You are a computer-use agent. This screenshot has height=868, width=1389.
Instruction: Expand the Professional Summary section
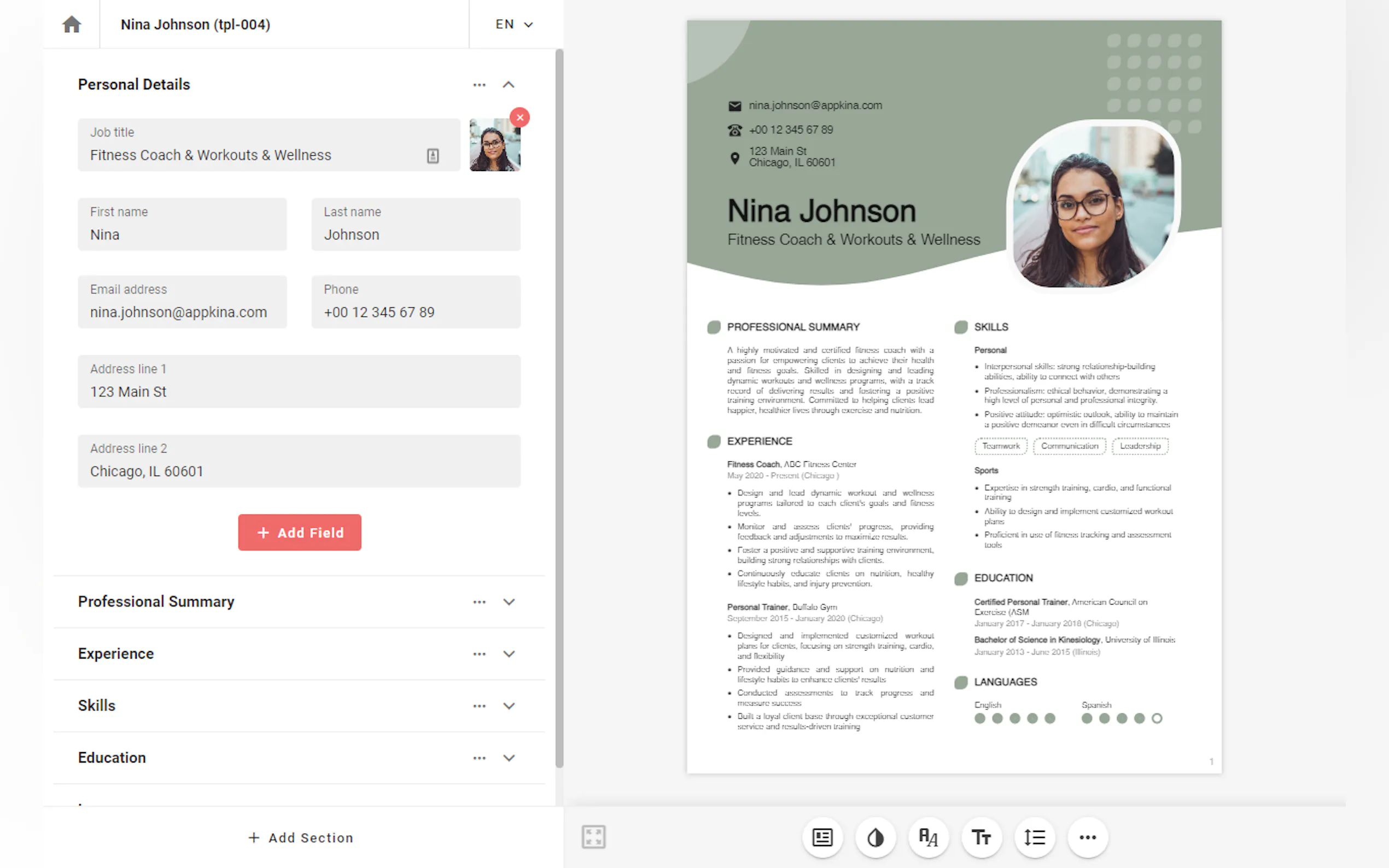(509, 602)
